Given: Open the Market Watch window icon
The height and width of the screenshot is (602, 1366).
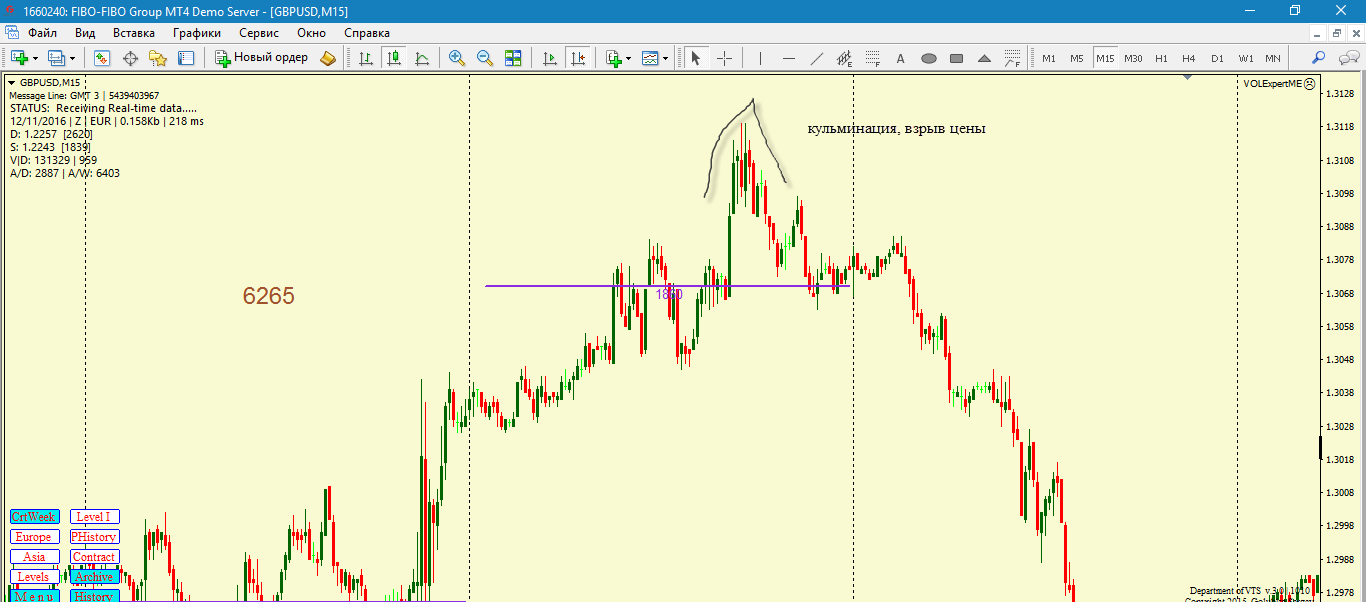Looking at the screenshot, I should coord(101,58).
